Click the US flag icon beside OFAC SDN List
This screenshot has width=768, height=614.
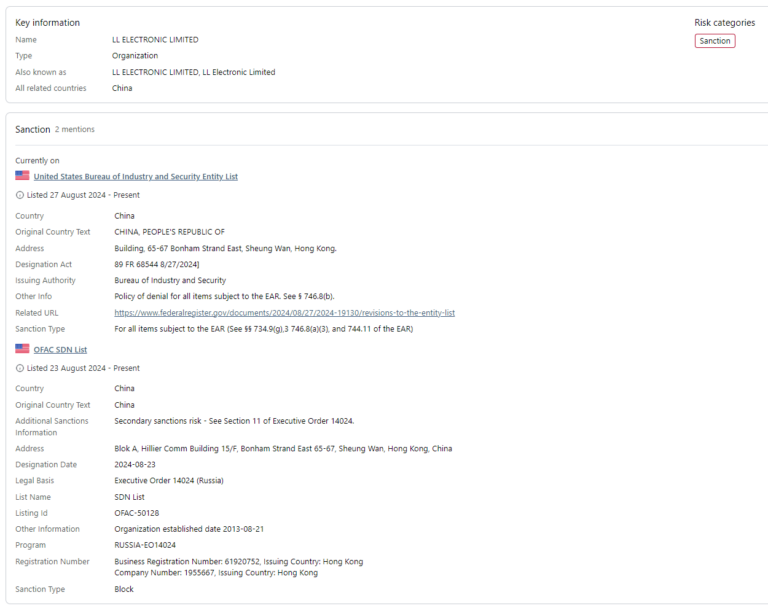click(22, 349)
